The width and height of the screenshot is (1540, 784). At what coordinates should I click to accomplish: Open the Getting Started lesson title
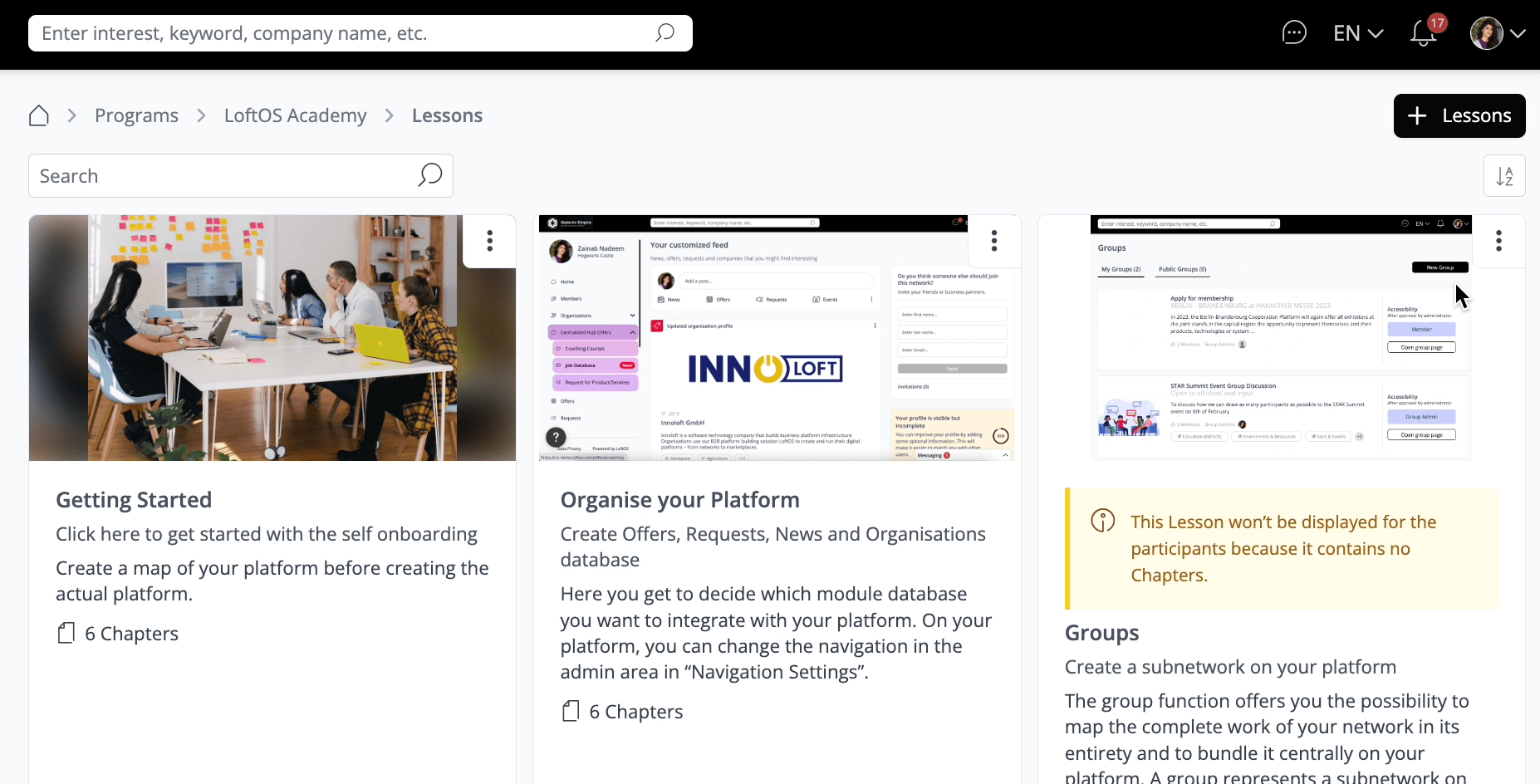click(x=134, y=500)
